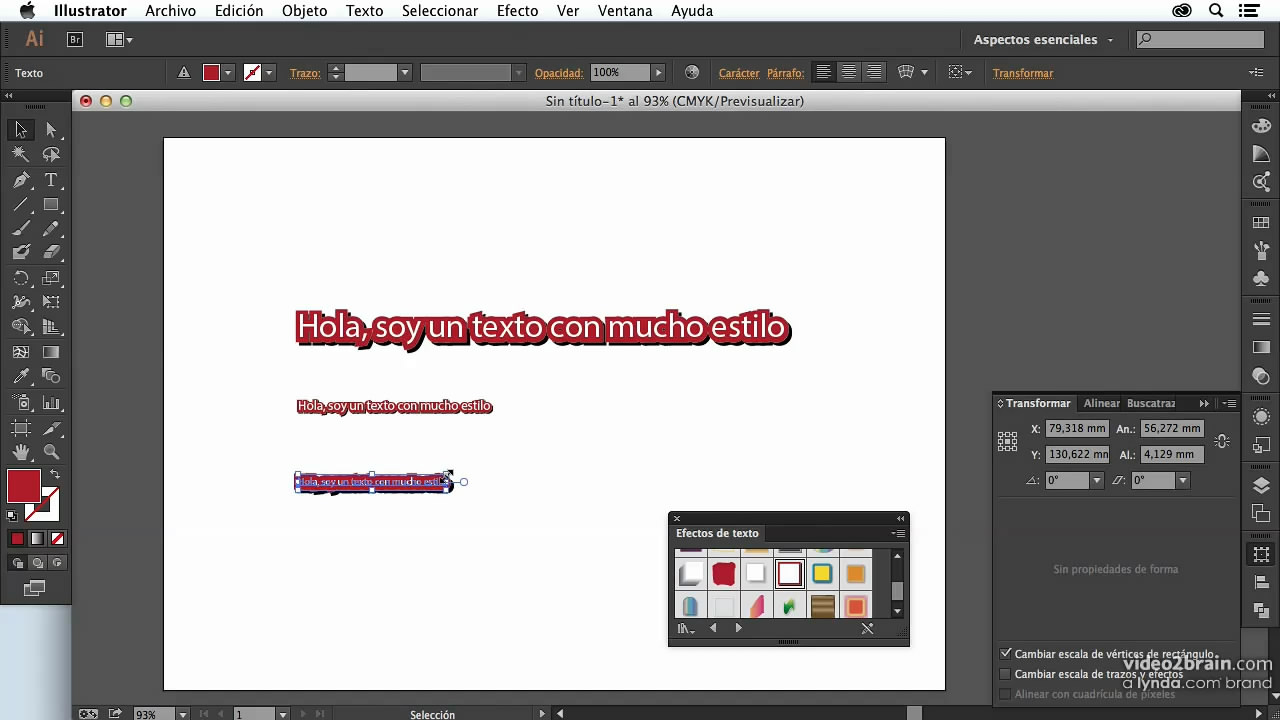Select the Hand tool
Screen dimensions: 1280x720
tap(21, 453)
